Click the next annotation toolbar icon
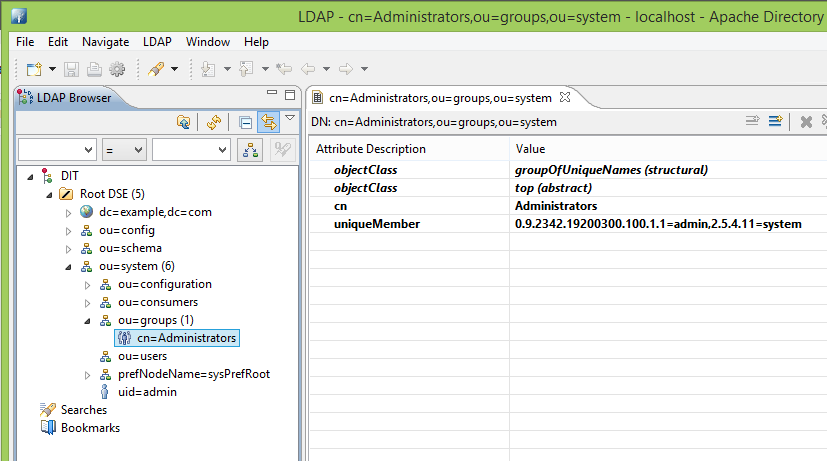 click(x=208, y=69)
